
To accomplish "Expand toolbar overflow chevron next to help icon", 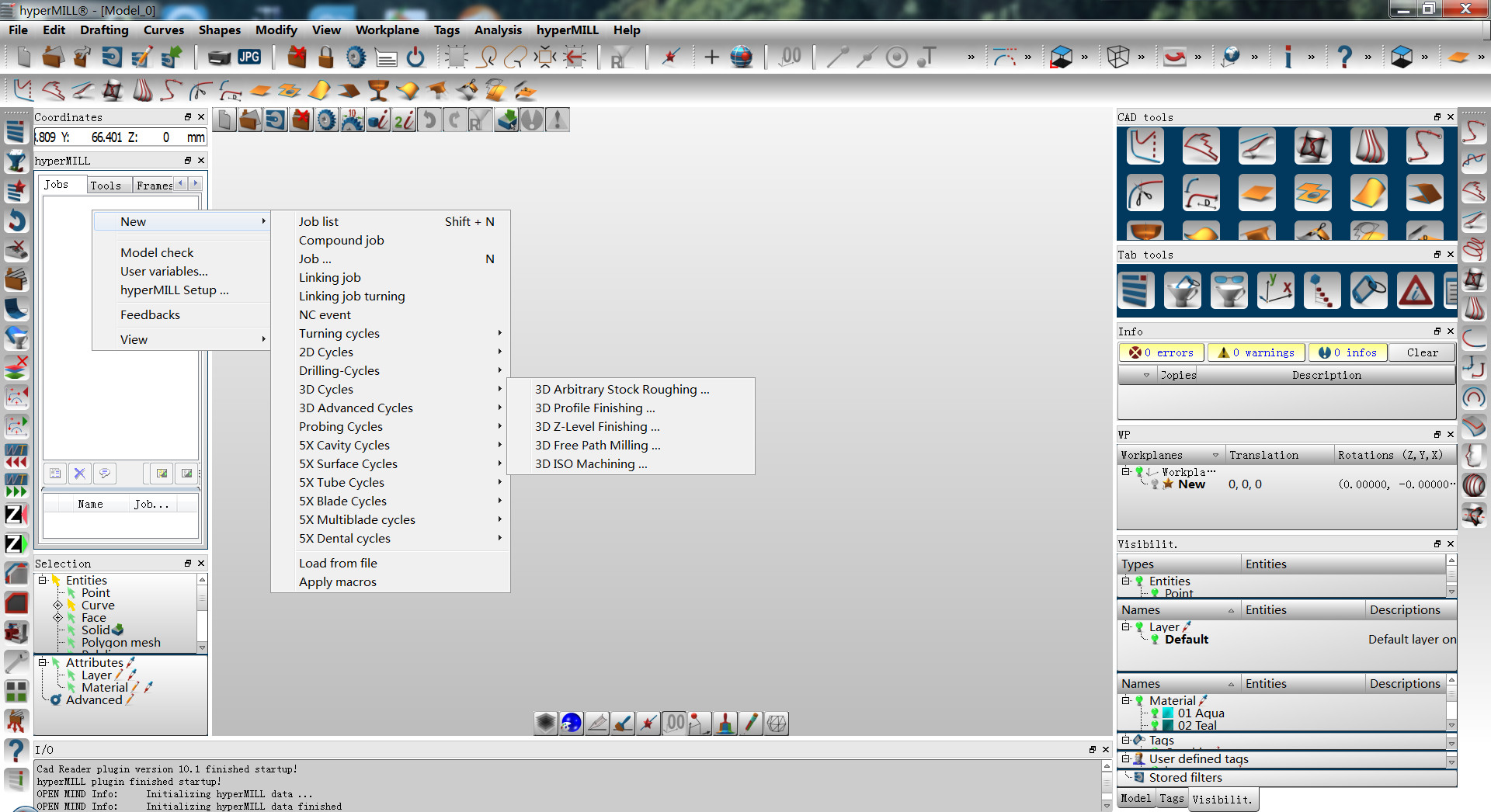I will (x=1368, y=57).
